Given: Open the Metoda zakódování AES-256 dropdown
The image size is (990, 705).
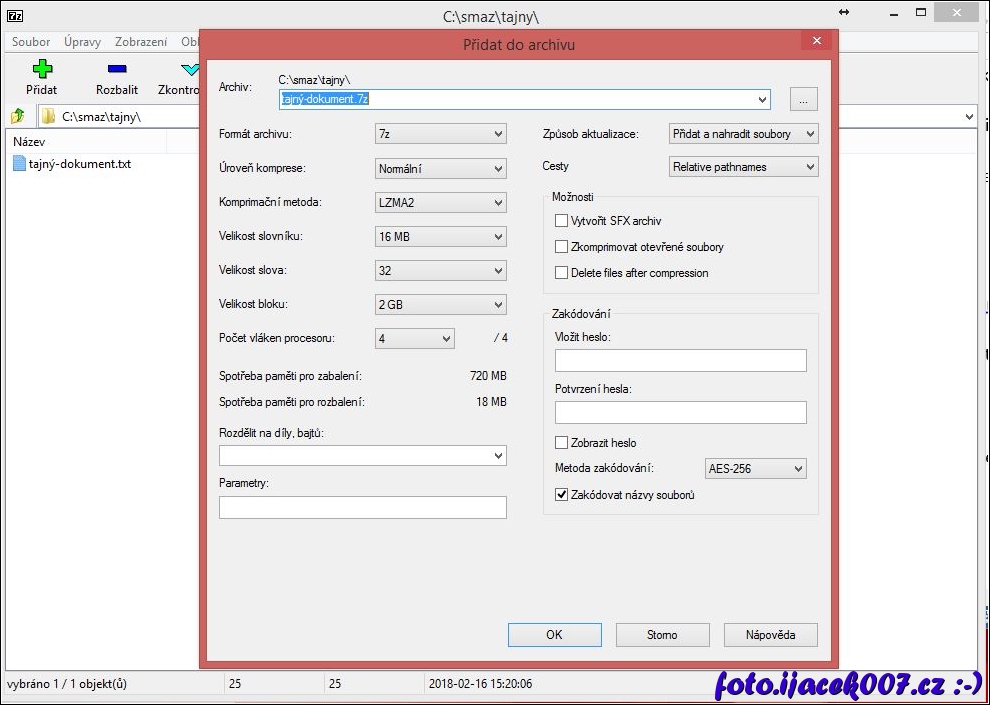Looking at the screenshot, I should [755, 469].
